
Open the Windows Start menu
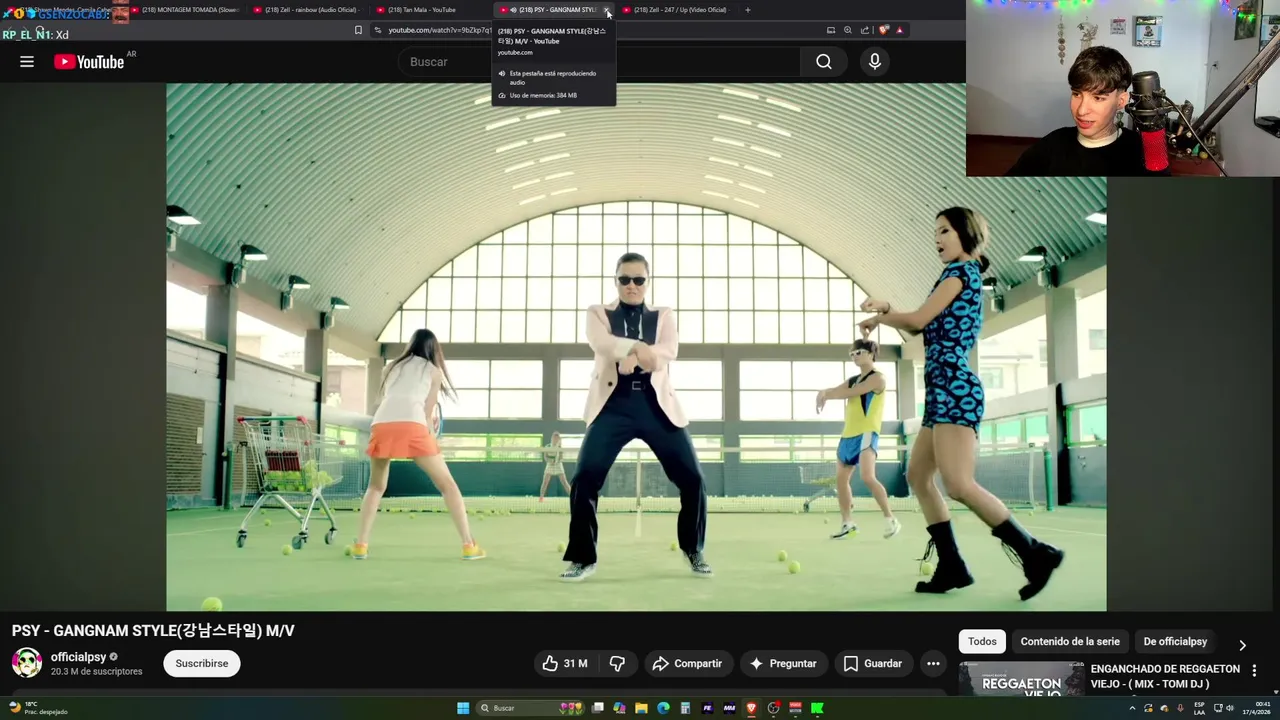[x=463, y=708]
